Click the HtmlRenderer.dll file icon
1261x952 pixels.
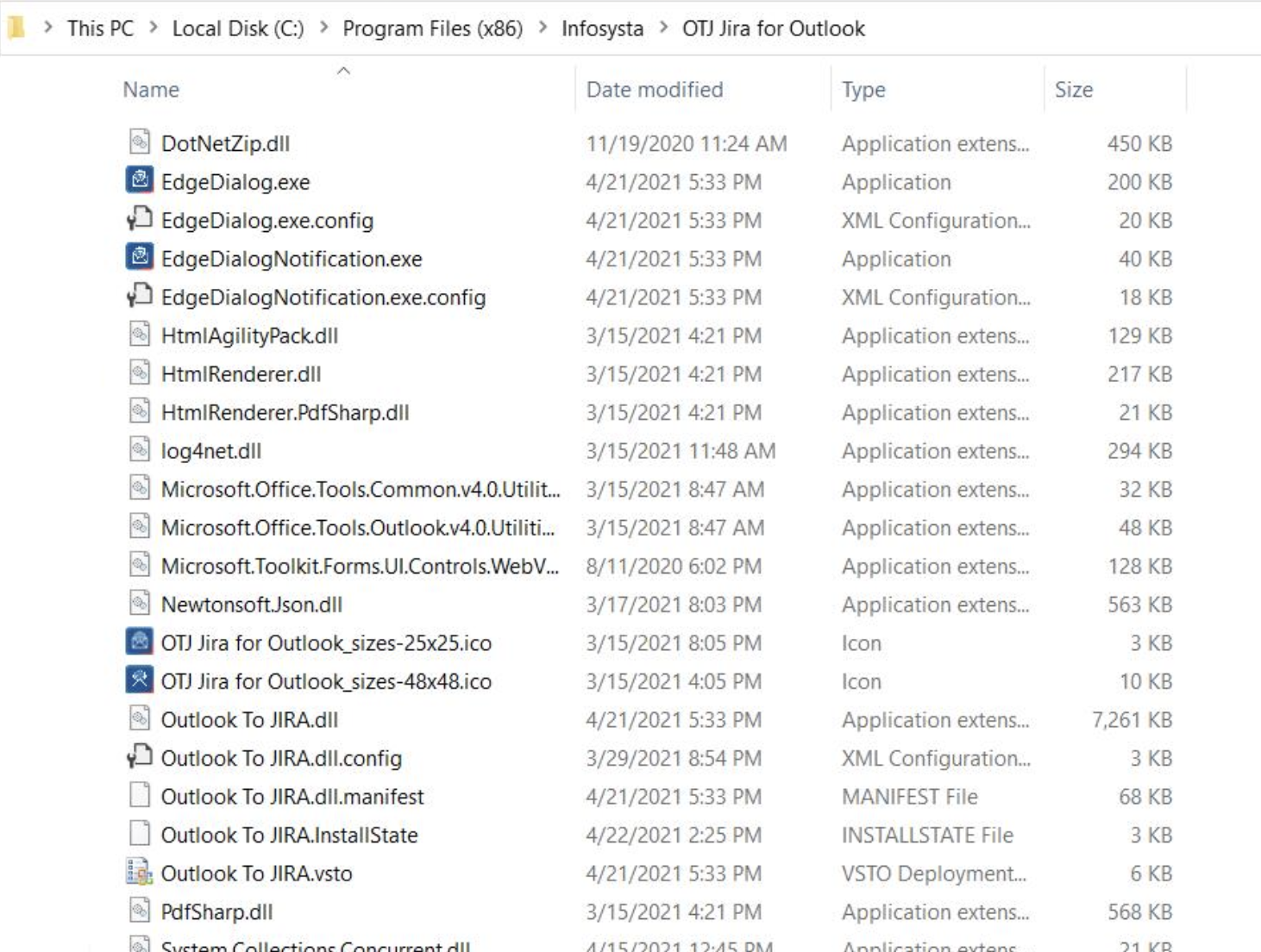point(140,373)
